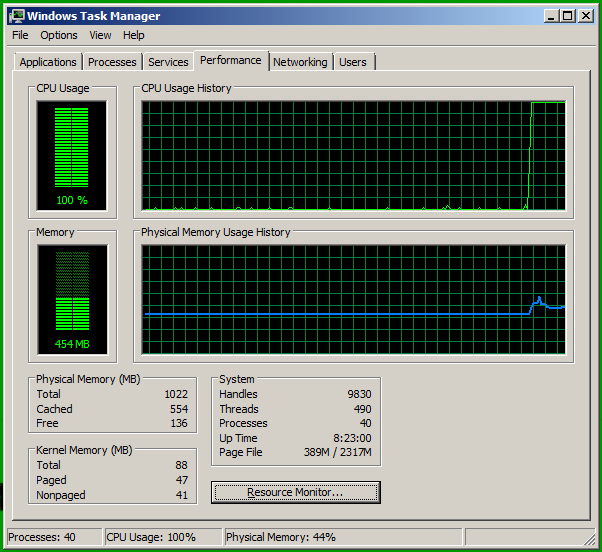Open the File menu
The height and width of the screenshot is (552, 602).
pos(20,35)
